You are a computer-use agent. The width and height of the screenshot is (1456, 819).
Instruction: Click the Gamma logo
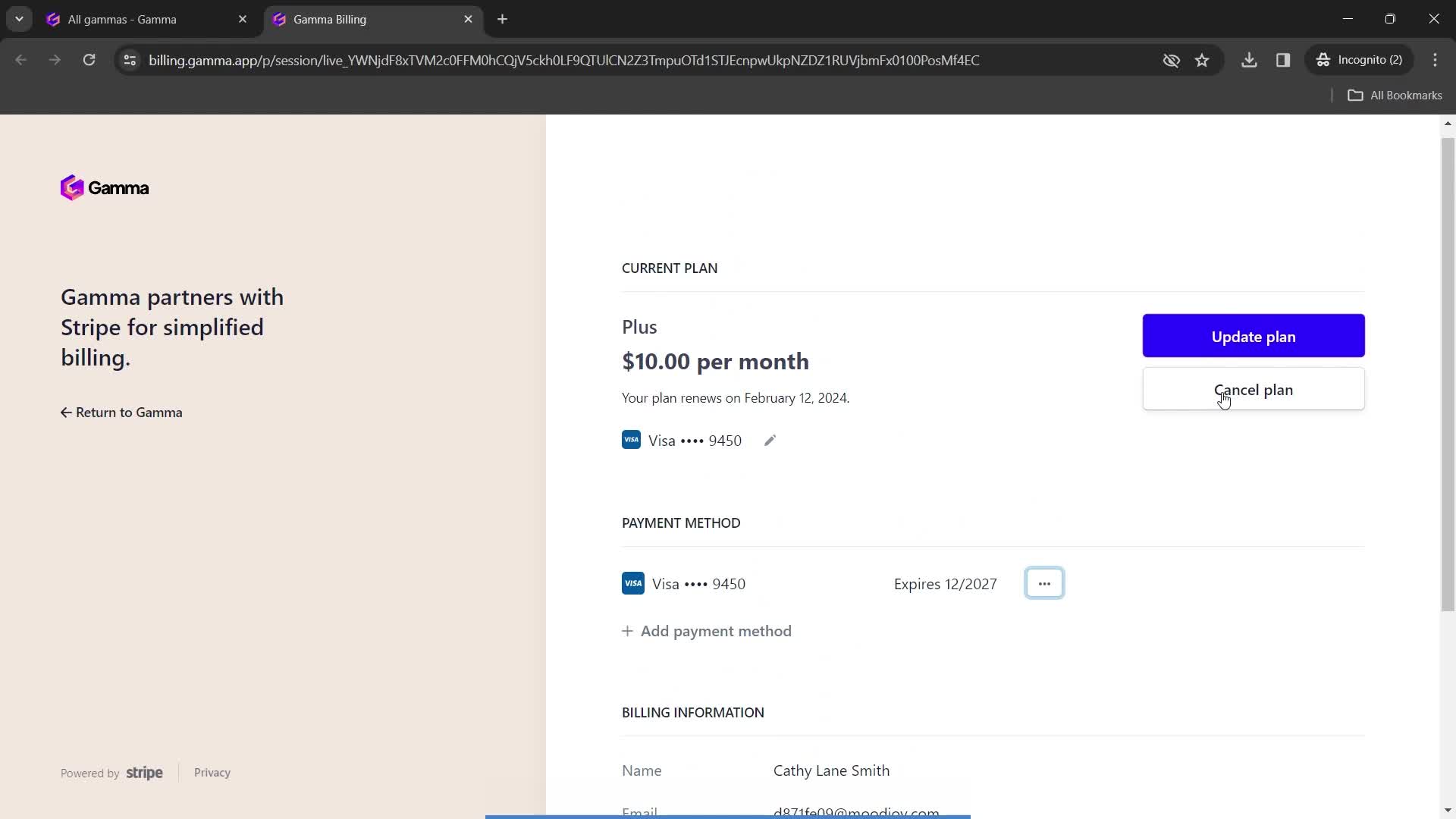(x=105, y=187)
